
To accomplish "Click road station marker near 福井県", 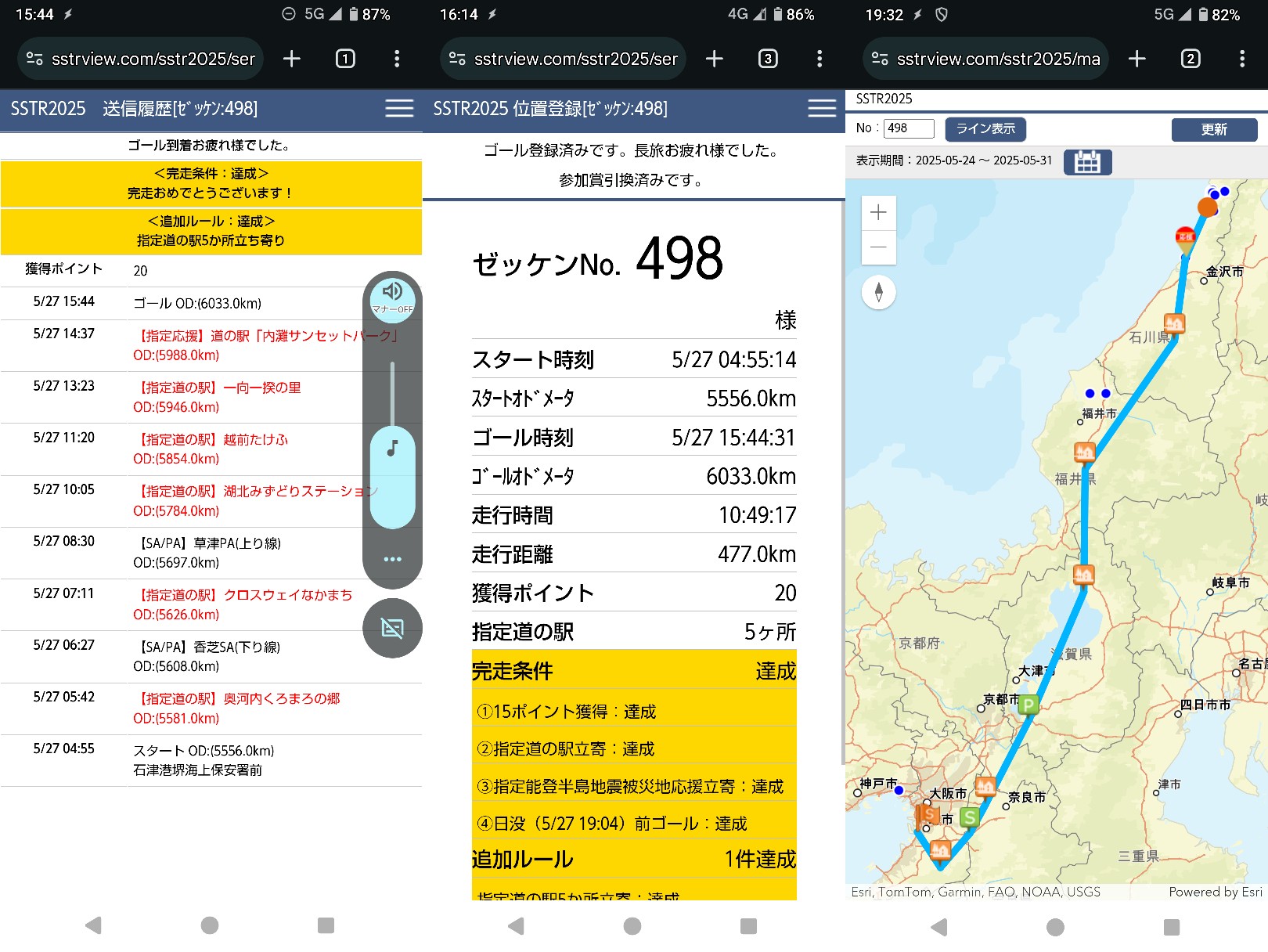I will pos(1084,453).
